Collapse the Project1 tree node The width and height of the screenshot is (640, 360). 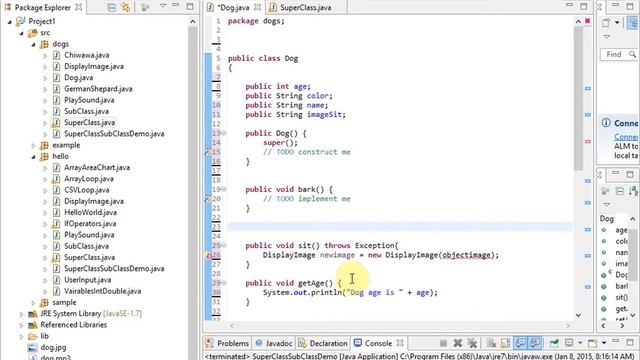click(x=10, y=22)
